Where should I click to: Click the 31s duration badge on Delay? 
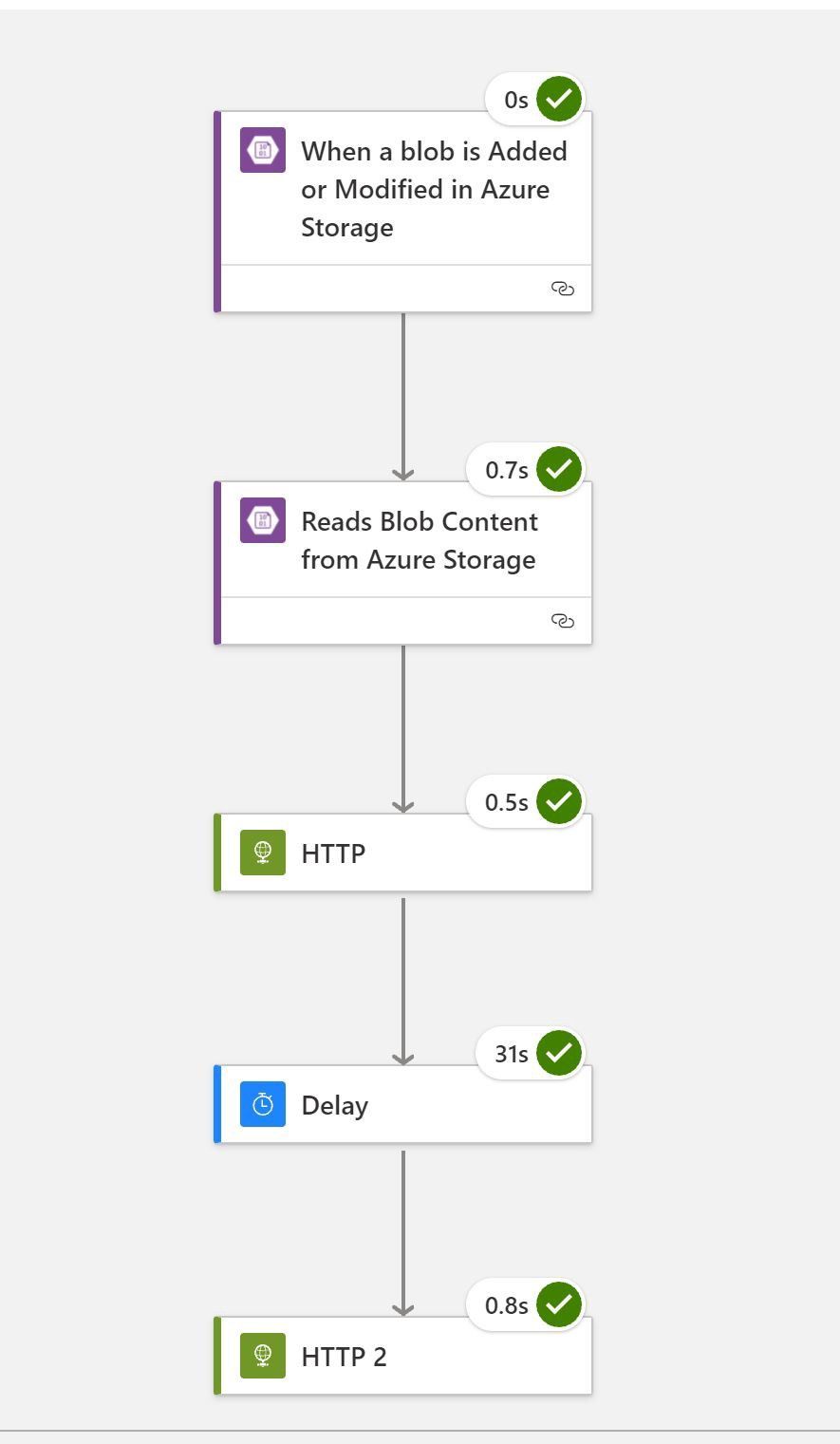pos(511,1054)
